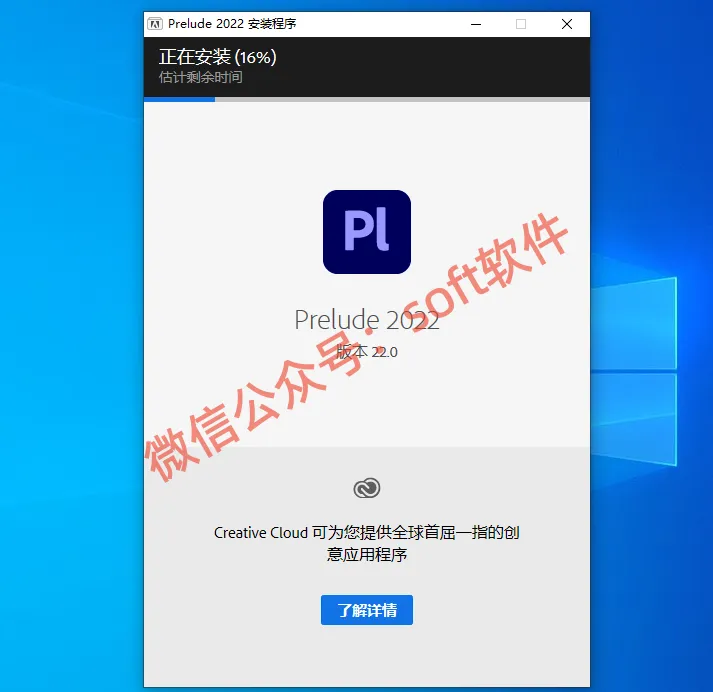Minimize the Prelude 2022 installer window
The image size is (713, 692).
click(476, 24)
